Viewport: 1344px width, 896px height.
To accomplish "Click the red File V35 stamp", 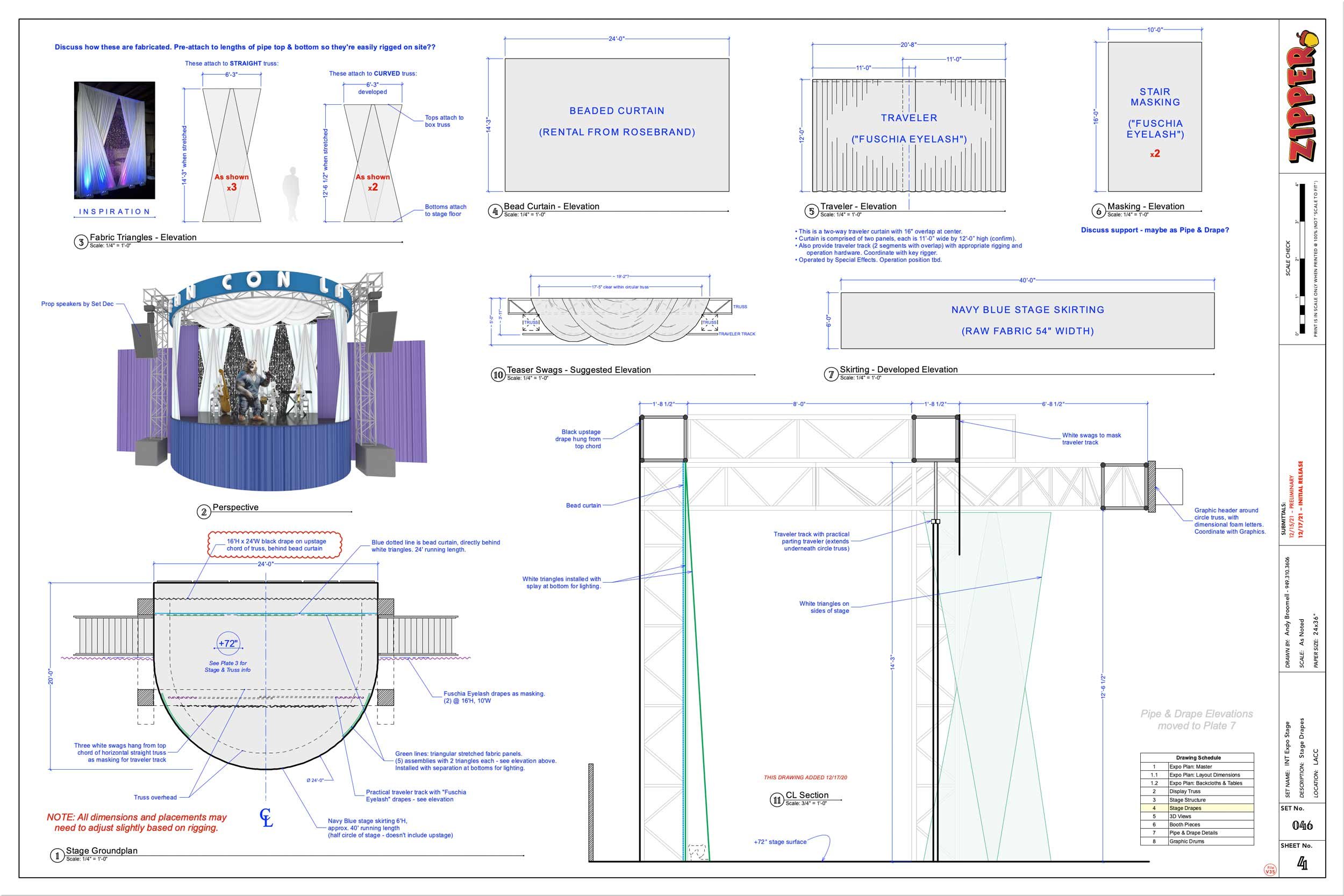I will [x=1270, y=870].
